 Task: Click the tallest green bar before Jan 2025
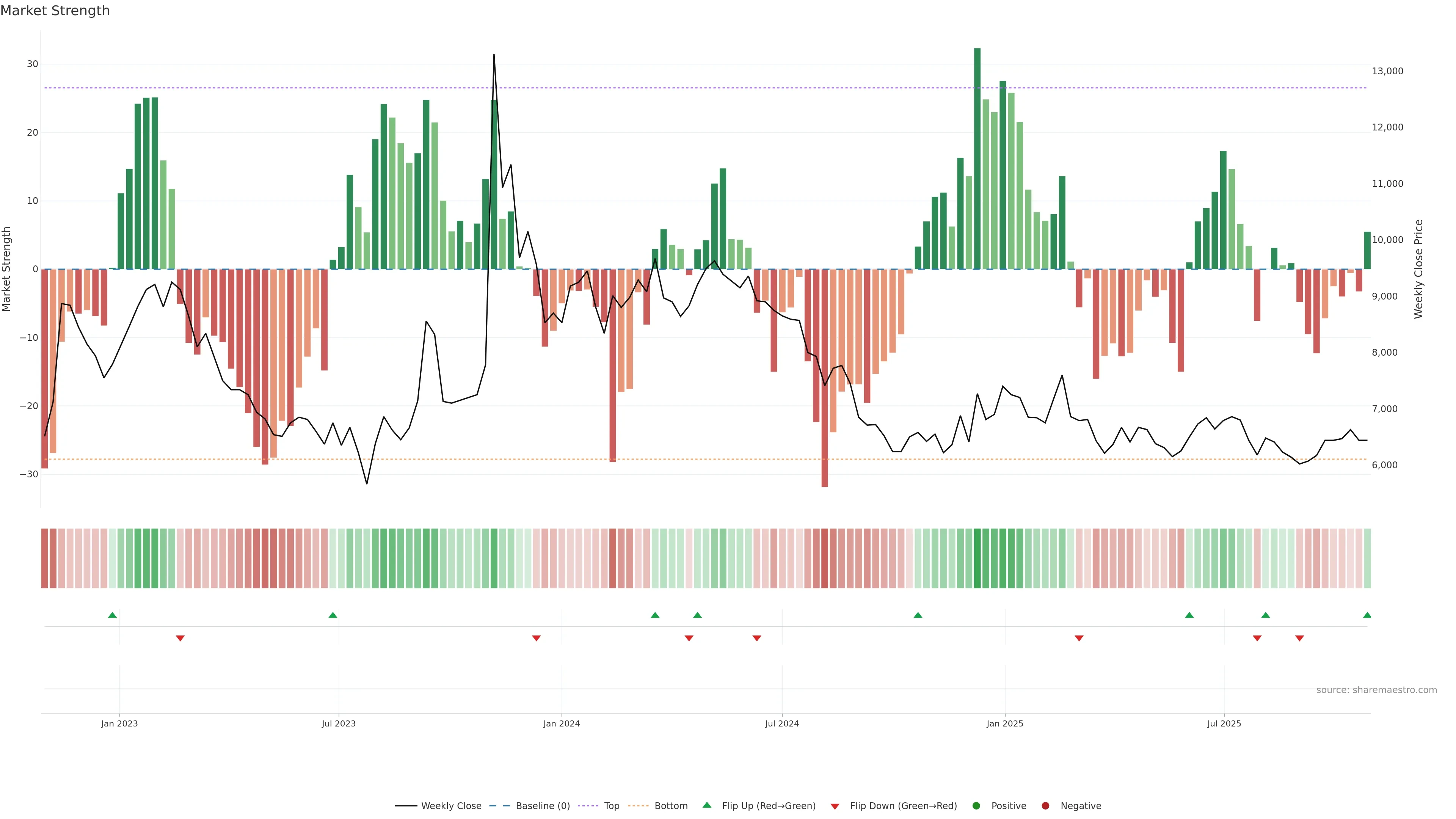pos(977,158)
